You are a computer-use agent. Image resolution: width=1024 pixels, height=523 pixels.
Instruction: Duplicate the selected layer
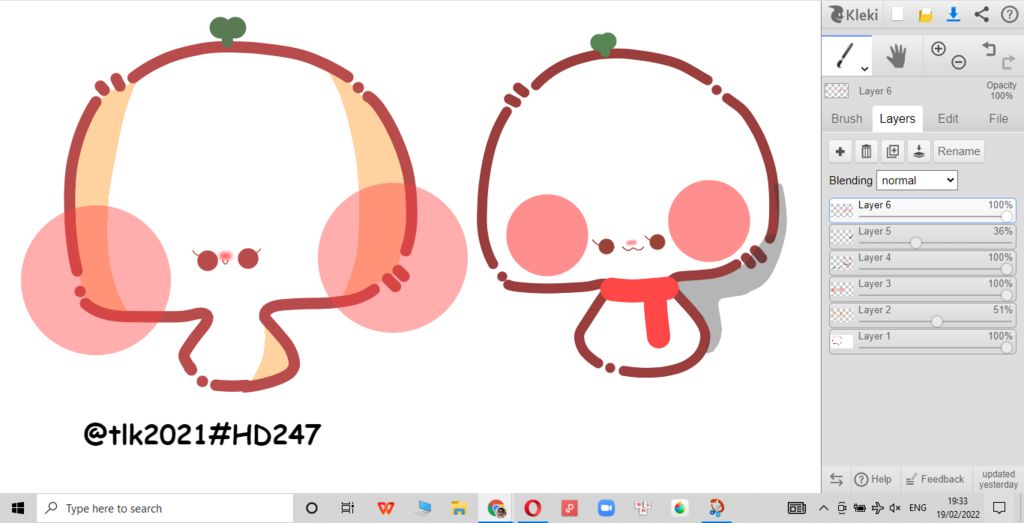pos(893,151)
